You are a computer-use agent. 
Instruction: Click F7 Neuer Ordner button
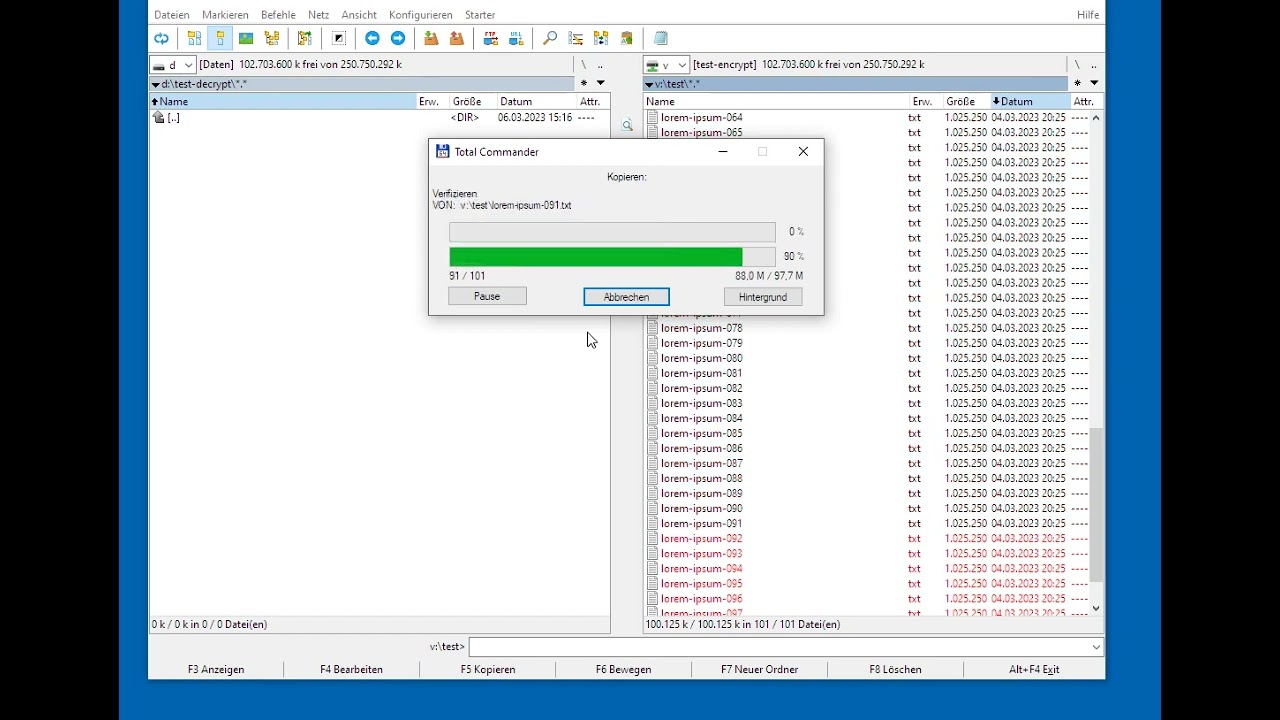760,670
